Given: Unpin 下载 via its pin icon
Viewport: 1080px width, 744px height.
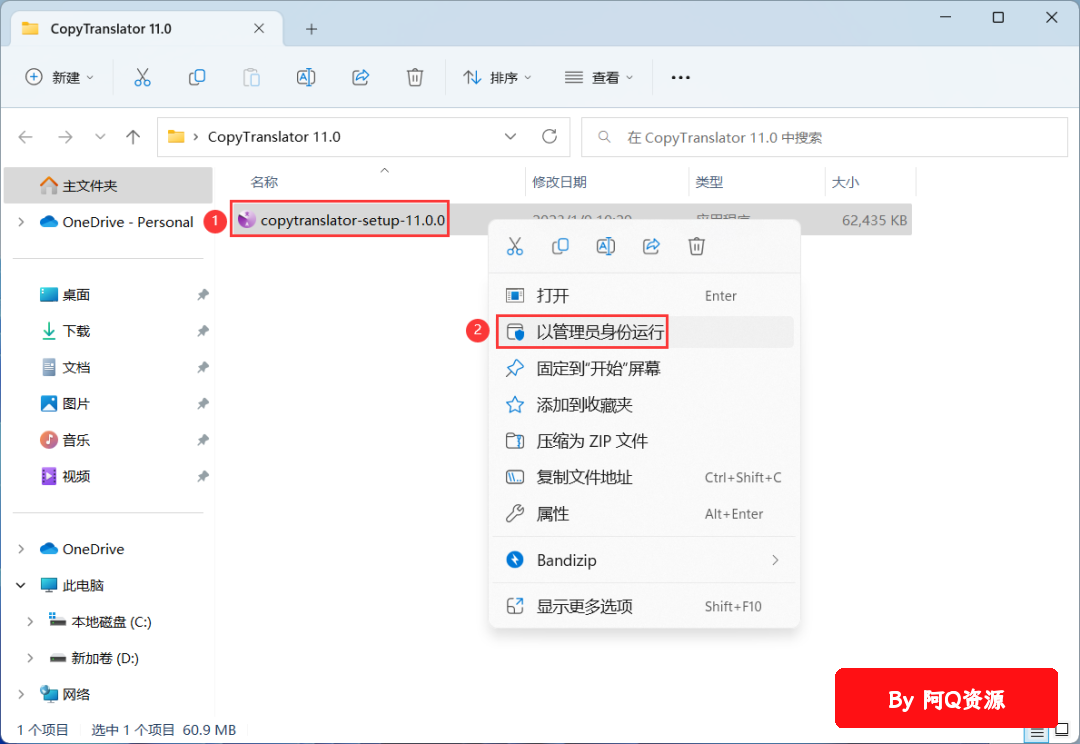Looking at the screenshot, I should (x=202, y=331).
